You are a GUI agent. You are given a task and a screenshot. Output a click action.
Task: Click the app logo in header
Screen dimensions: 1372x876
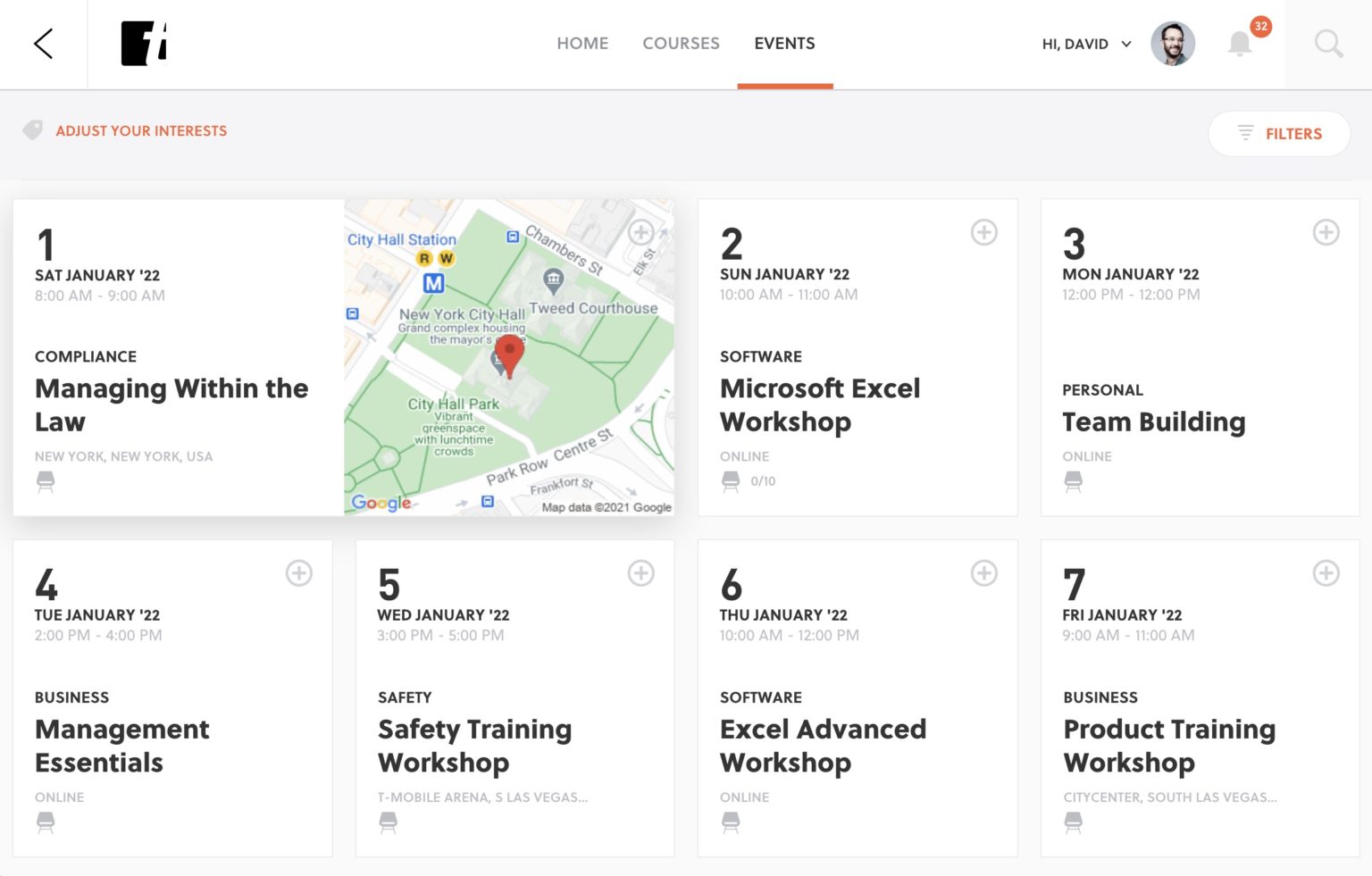pyautogui.click(x=144, y=44)
